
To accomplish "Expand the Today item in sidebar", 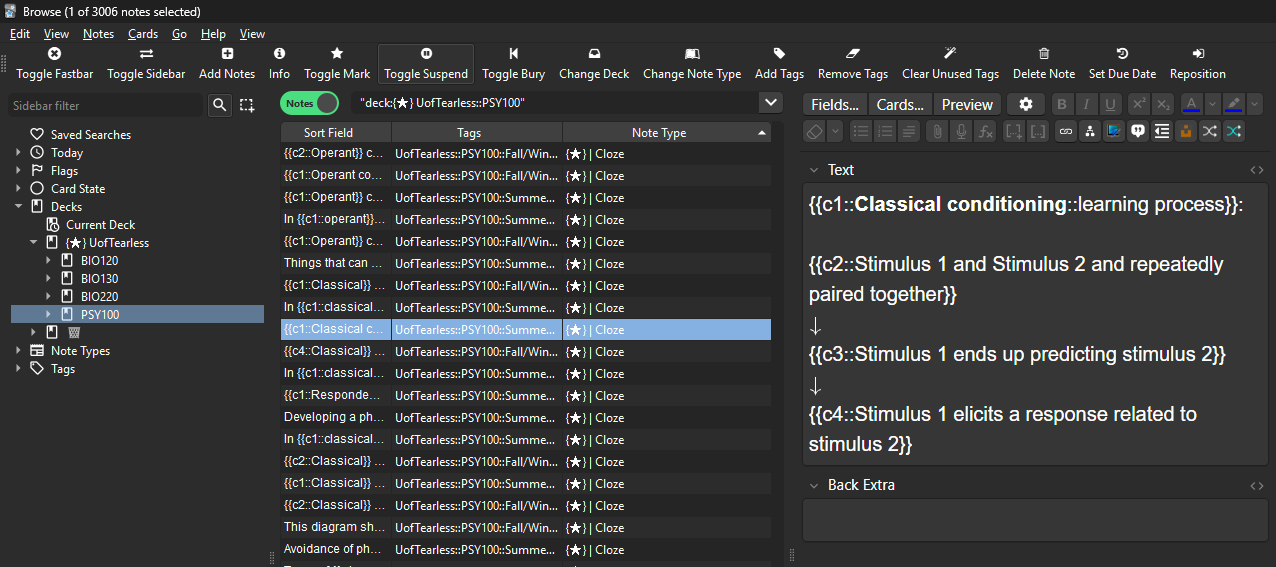I will (18, 153).
